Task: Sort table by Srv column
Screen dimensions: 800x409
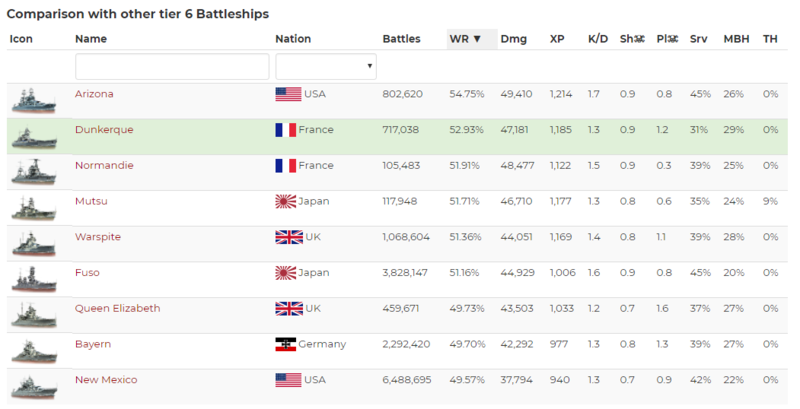Action: (699, 39)
